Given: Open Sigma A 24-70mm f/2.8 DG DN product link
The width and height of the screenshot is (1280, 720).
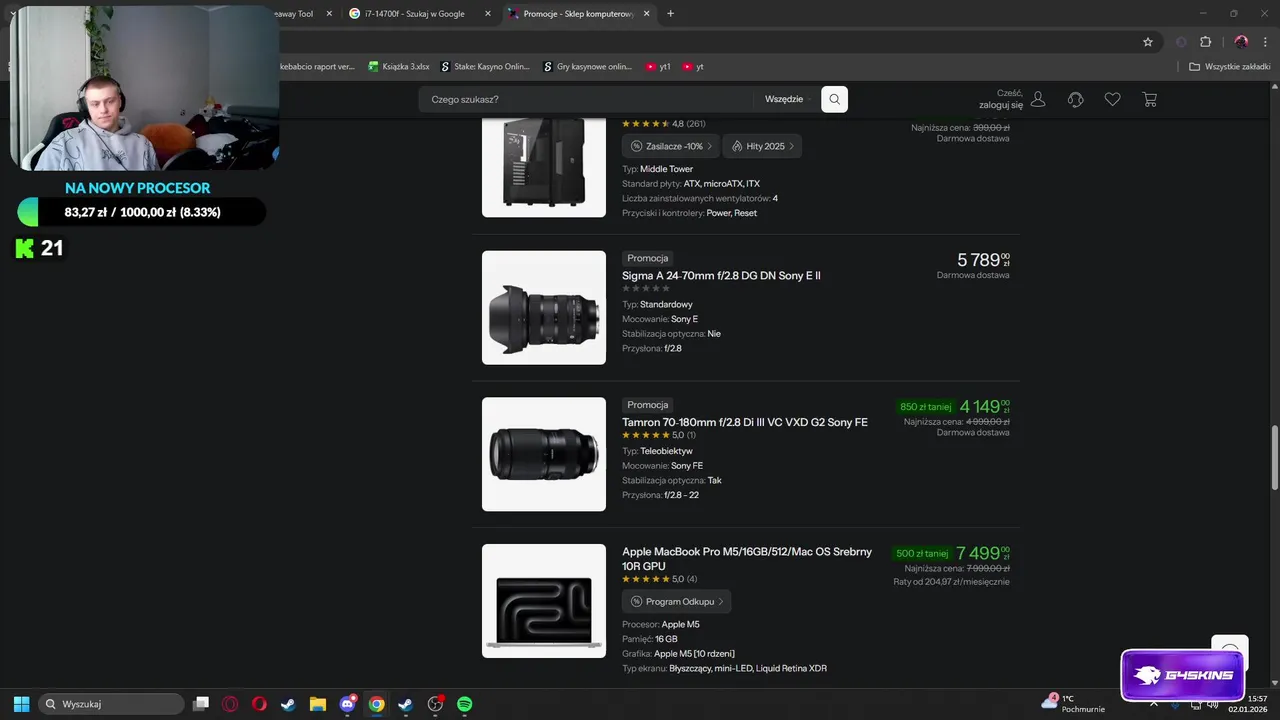Looking at the screenshot, I should (x=721, y=275).
